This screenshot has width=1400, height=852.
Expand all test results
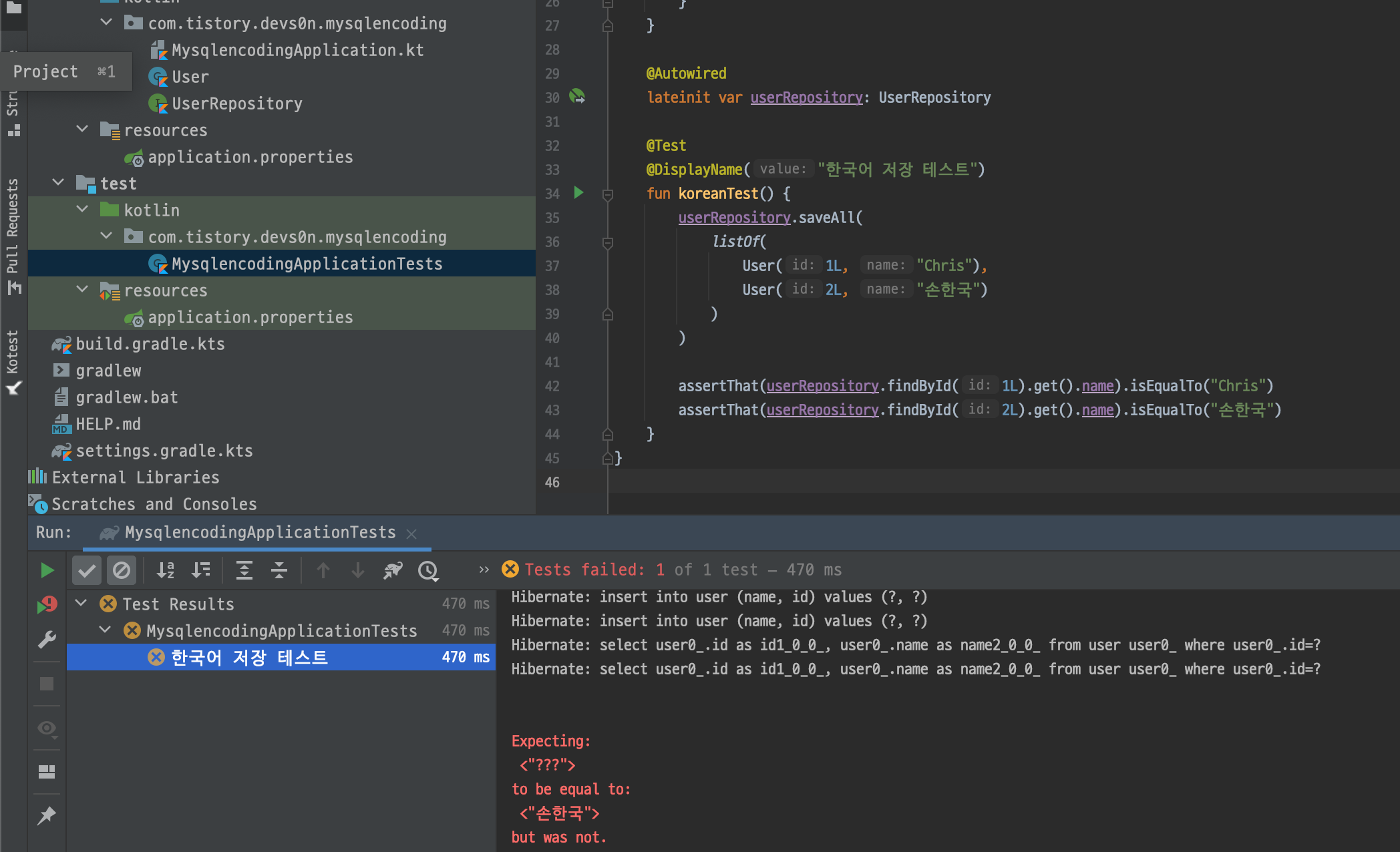(244, 570)
